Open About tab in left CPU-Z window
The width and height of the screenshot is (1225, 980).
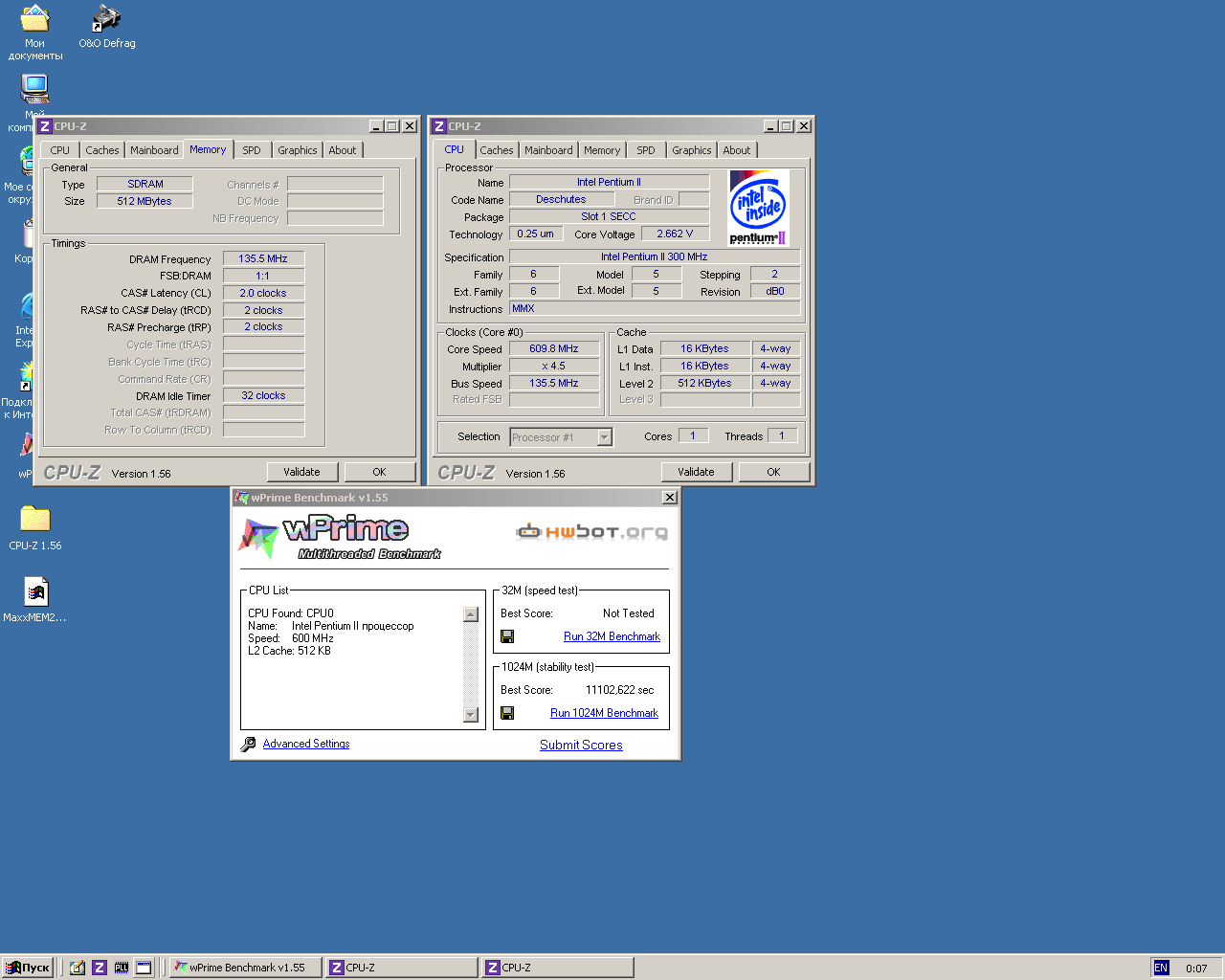(x=343, y=150)
